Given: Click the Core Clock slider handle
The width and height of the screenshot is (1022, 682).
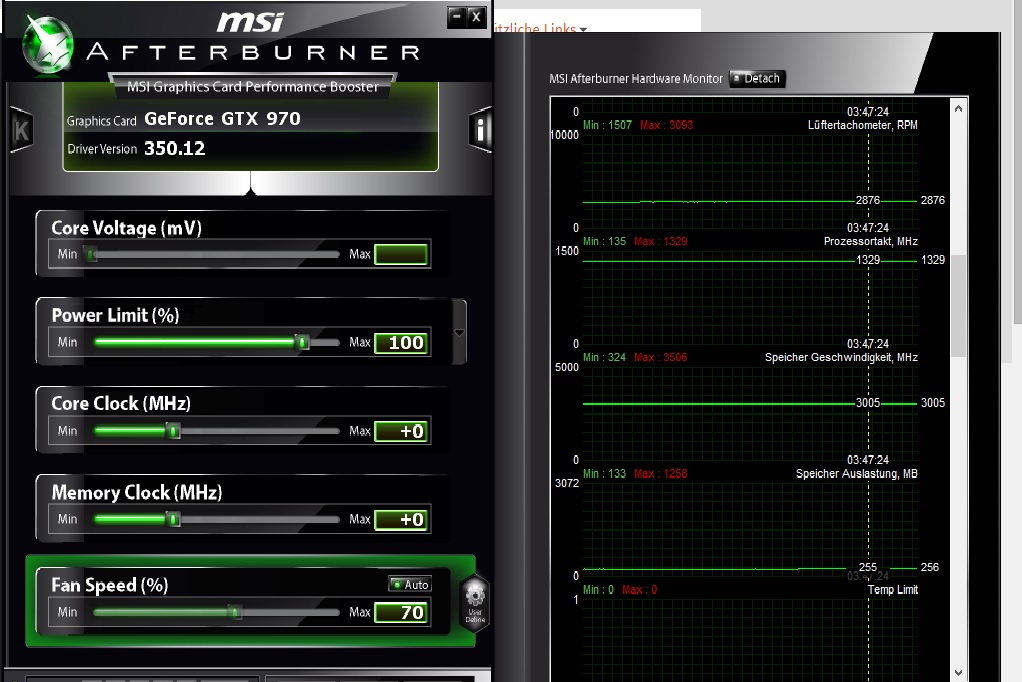Looking at the screenshot, I should [173, 431].
